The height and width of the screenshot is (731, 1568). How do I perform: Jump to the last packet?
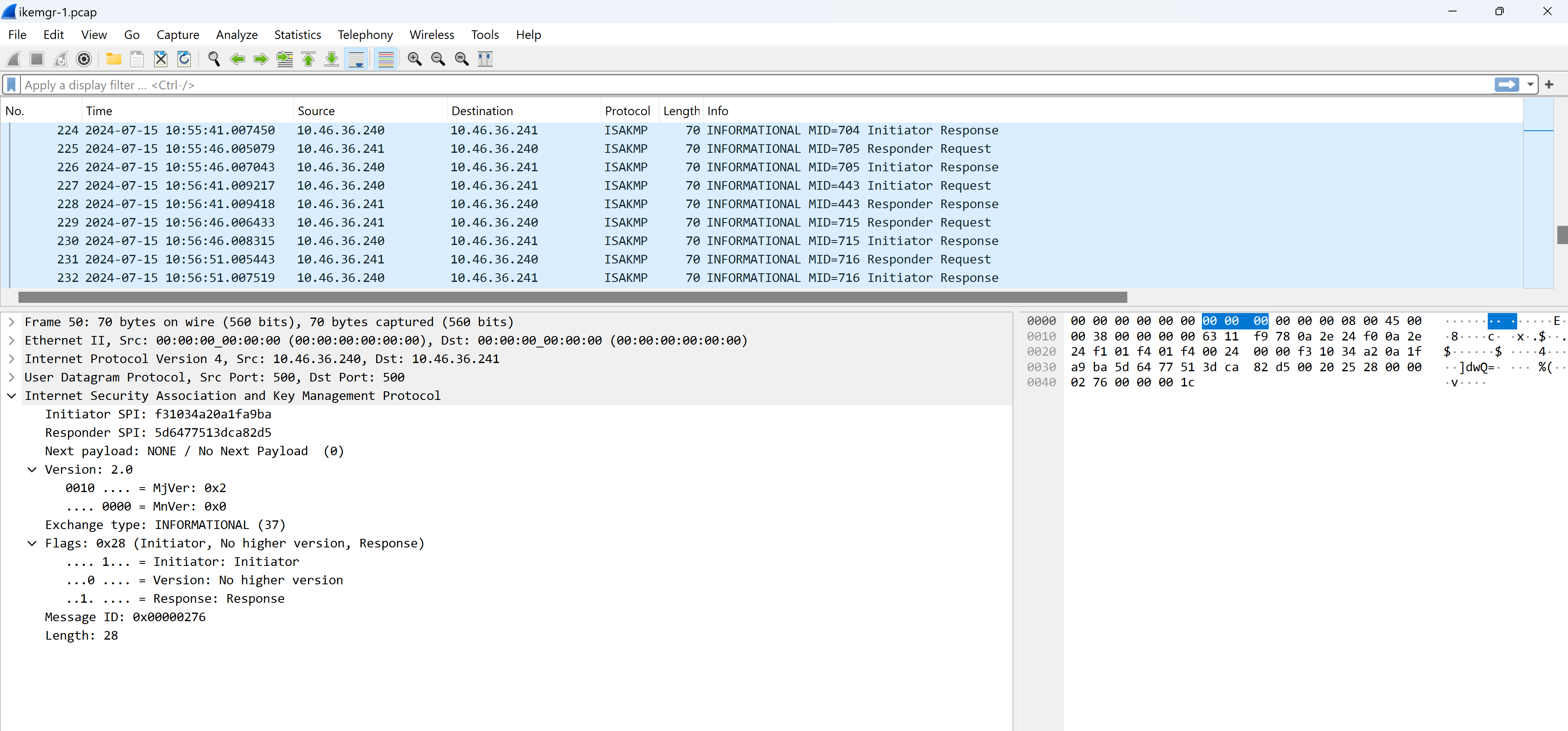[331, 59]
